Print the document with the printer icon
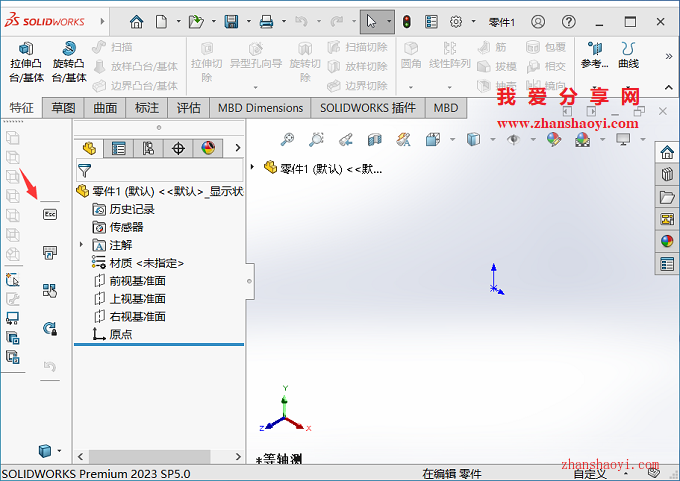Screen dimensions: 680x481 point(266,21)
